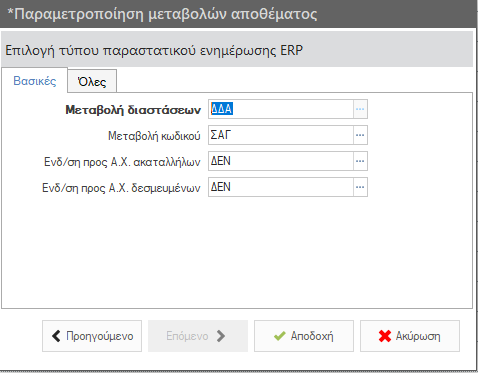
Task: Focus the Μεταβολή διαστάσεων input with ΔΔΑ
Action: [281, 109]
